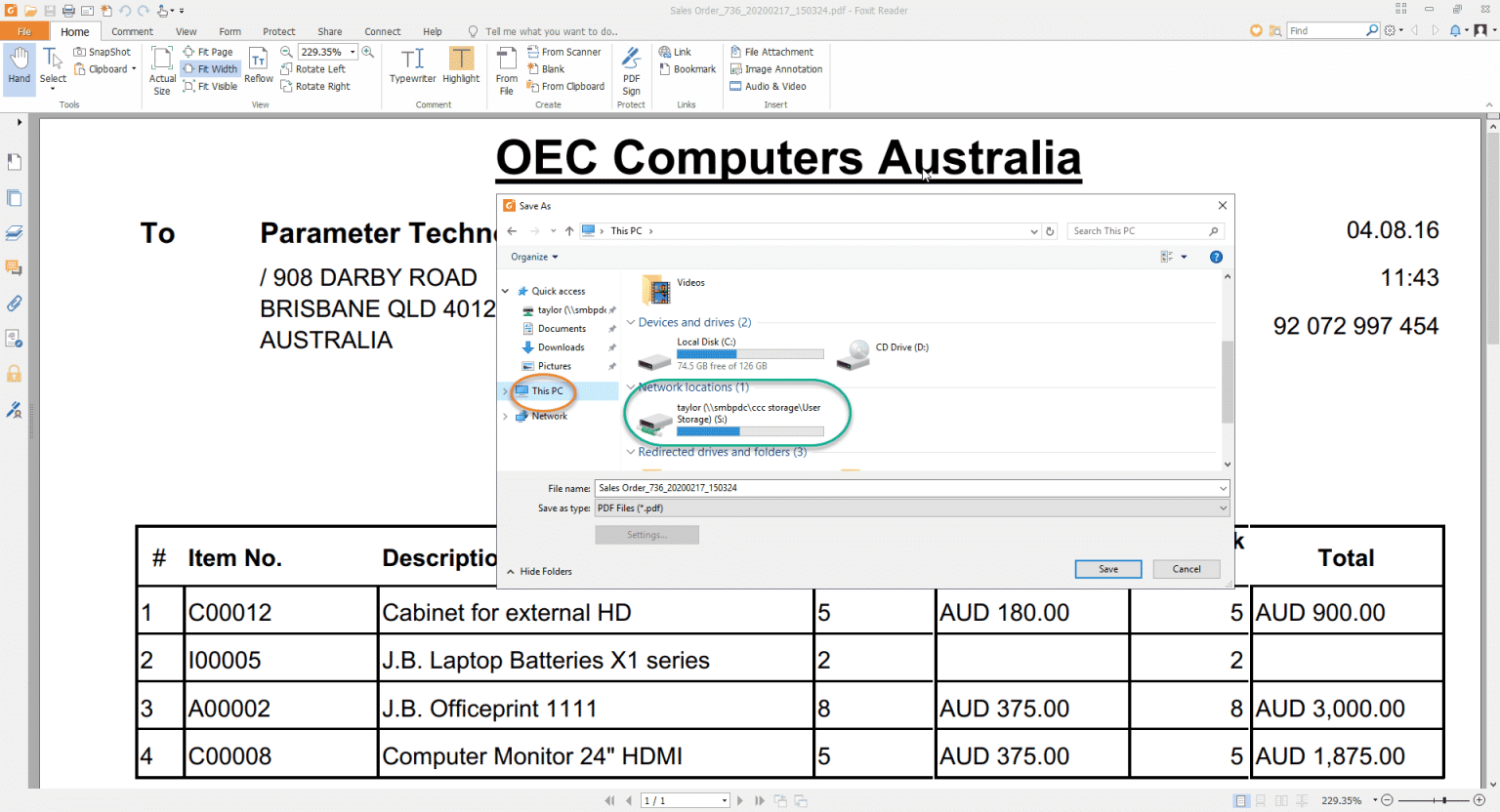Click the Save As help question icon

(1216, 257)
